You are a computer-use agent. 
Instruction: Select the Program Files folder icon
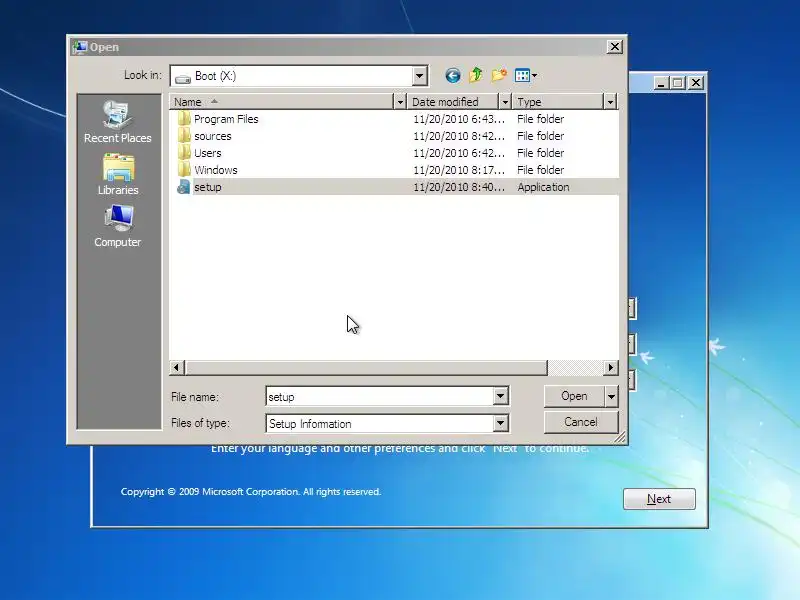[x=184, y=119]
